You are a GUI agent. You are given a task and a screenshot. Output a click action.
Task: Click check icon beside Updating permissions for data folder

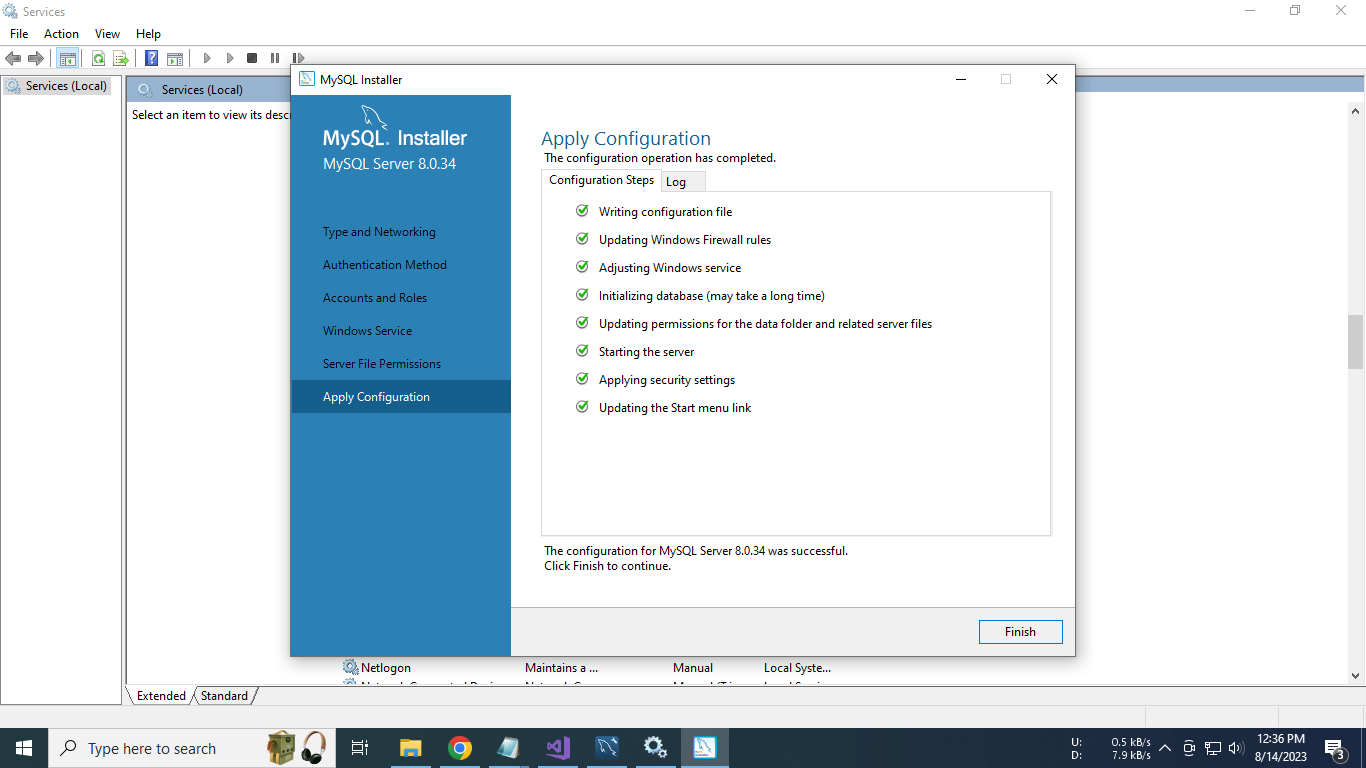[582, 323]
